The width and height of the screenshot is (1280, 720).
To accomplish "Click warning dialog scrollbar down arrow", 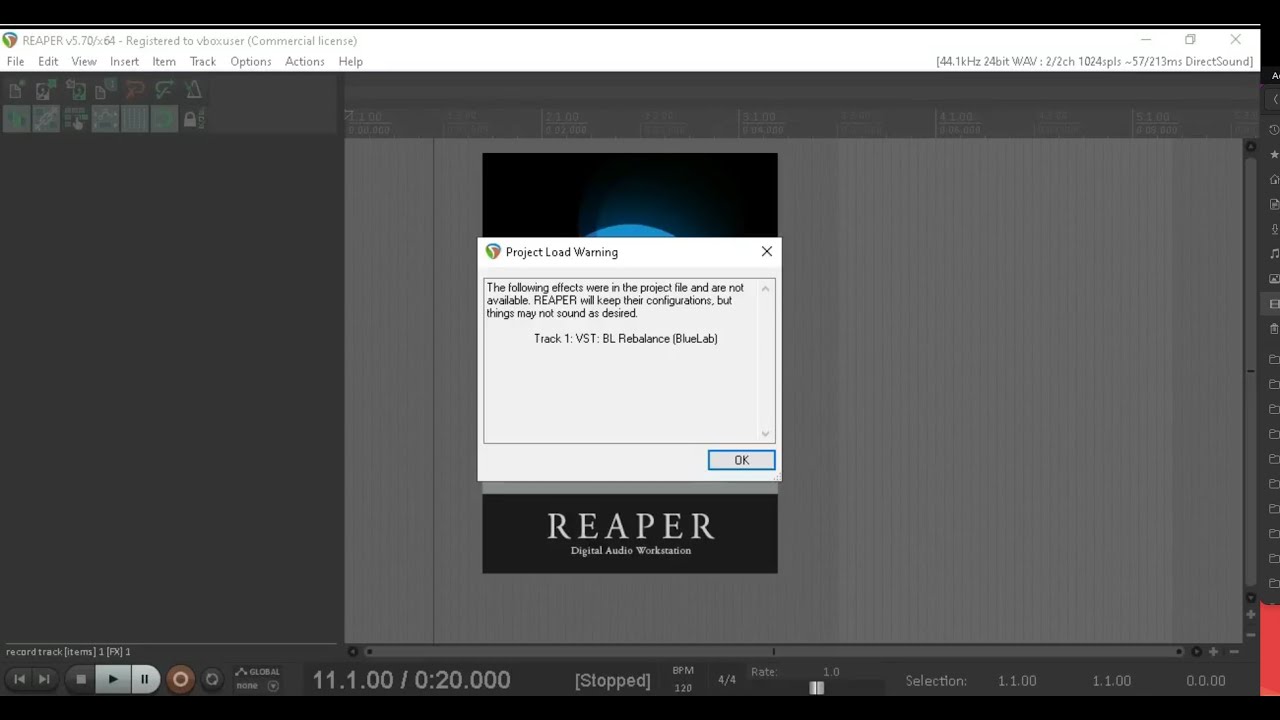I will [x=766, y=434].
